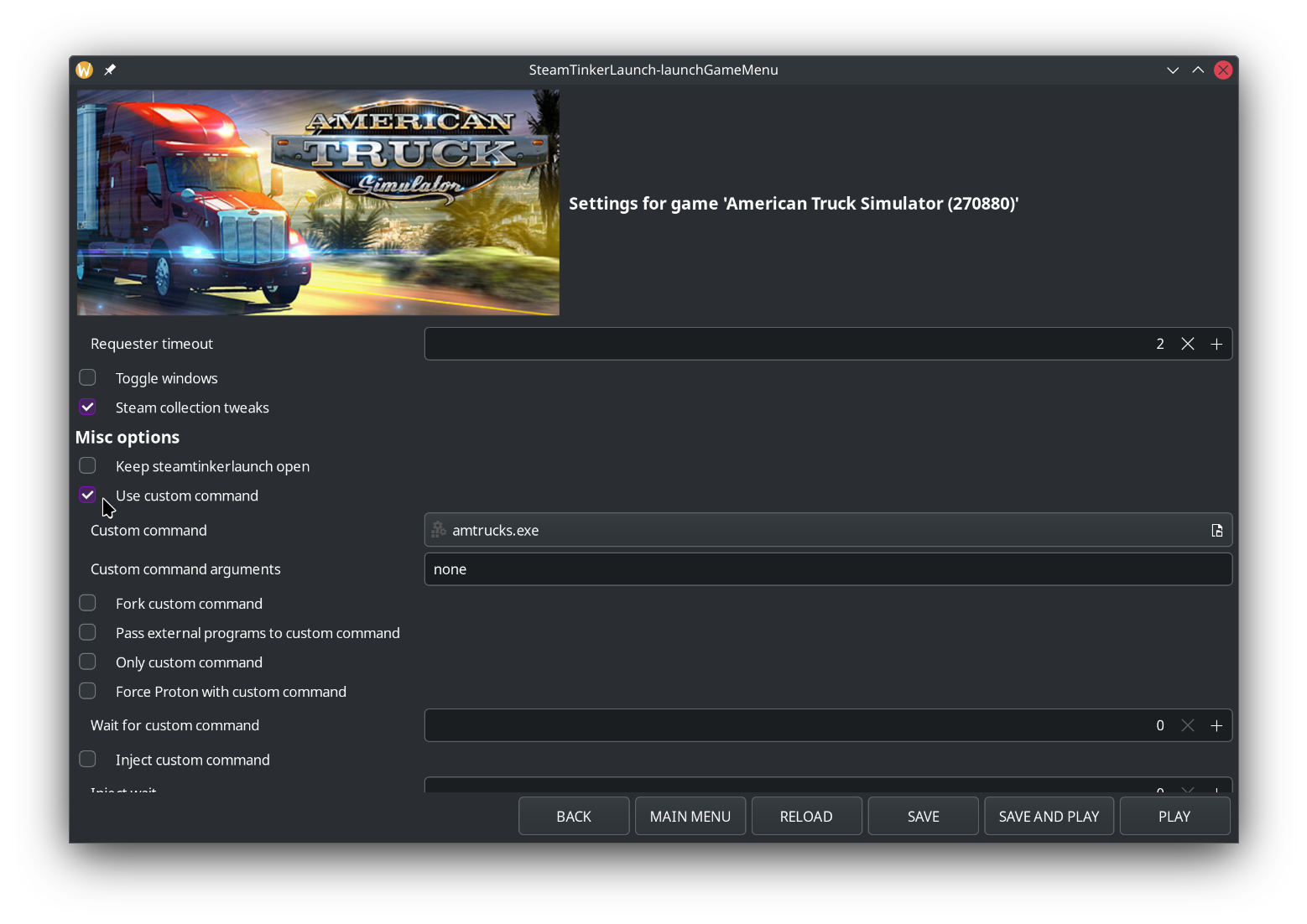Viewport: 1307px width, 924px height.
Task: Click the settings title for American Truck Simulator
Action: click(x=794, y=204)
